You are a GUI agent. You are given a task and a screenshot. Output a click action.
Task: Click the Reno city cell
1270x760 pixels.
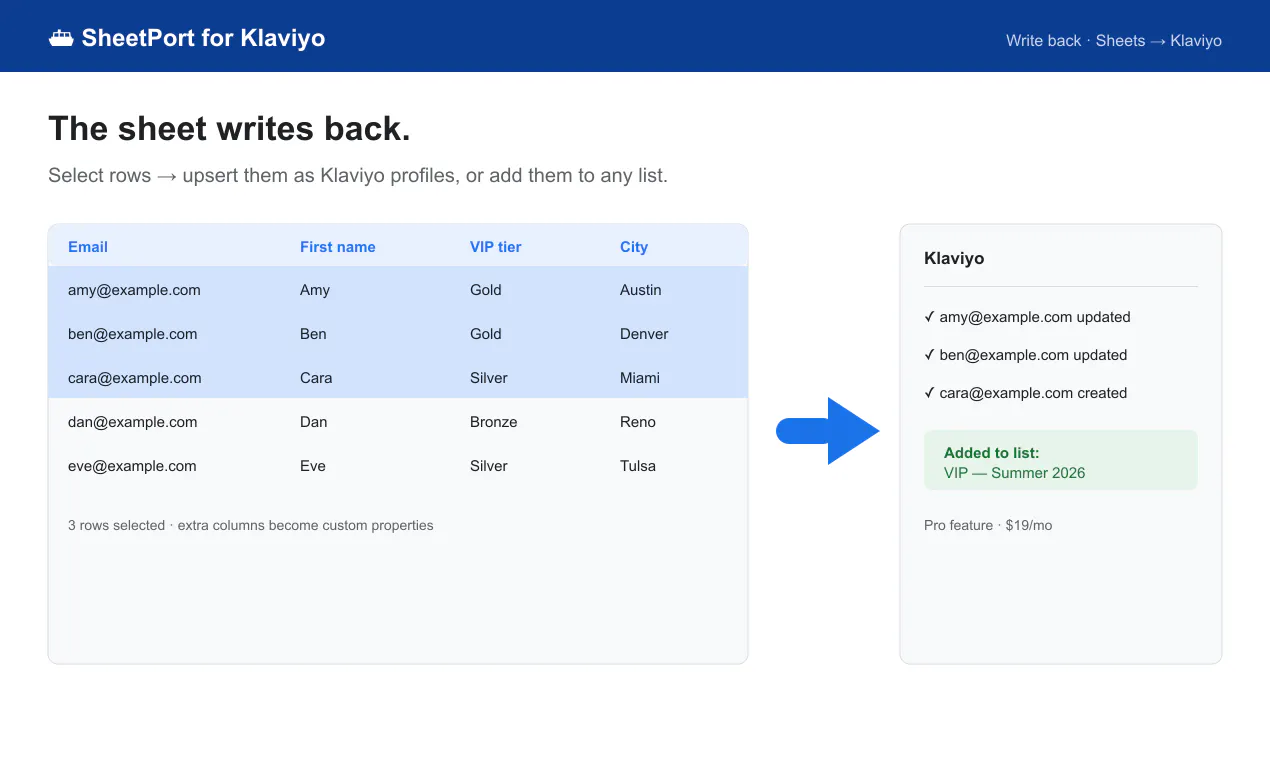click(x=638, y=422)
